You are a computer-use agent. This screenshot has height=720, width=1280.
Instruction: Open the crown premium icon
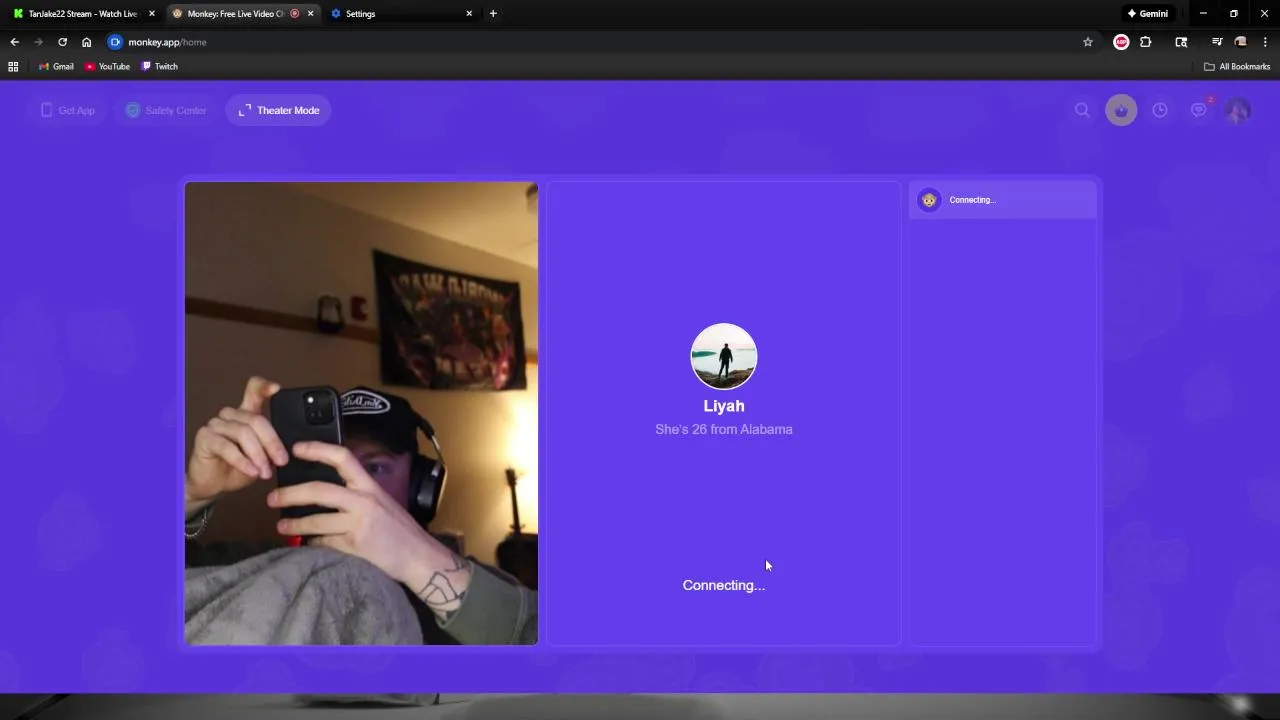(x=1121, y=110)
